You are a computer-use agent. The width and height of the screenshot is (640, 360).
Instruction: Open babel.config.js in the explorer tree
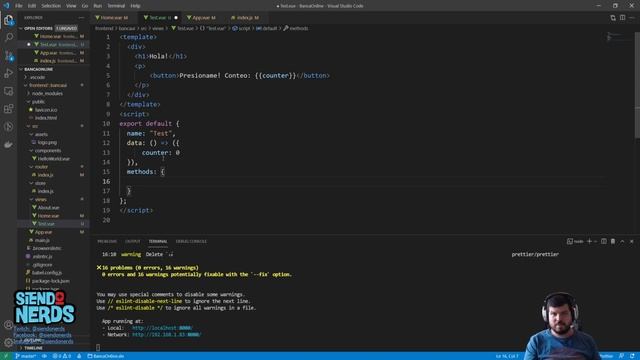click(x=47, y=273)
